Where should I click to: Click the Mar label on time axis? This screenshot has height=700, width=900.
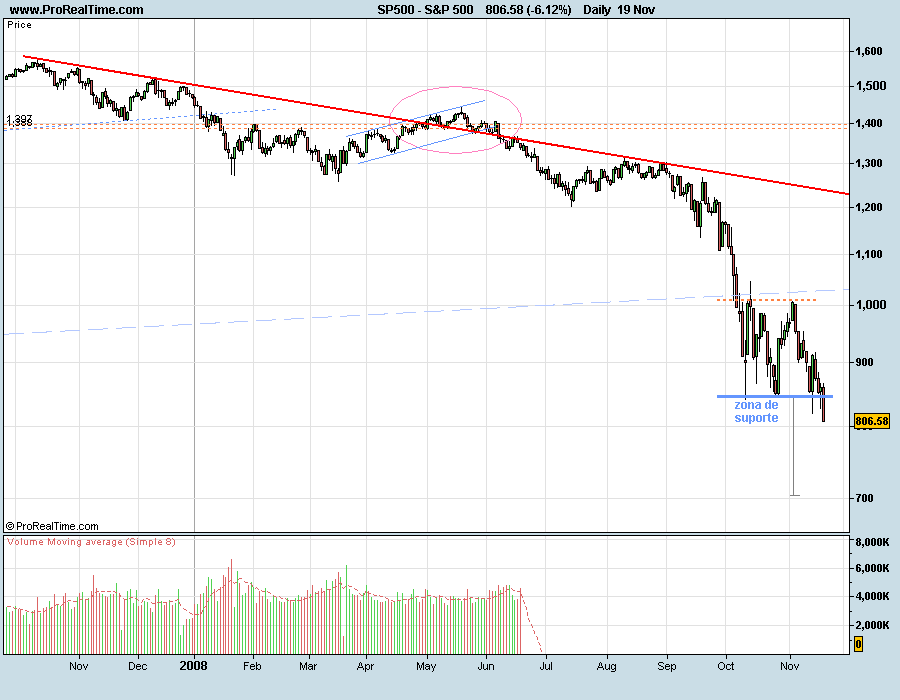click(x=308, y=666)
